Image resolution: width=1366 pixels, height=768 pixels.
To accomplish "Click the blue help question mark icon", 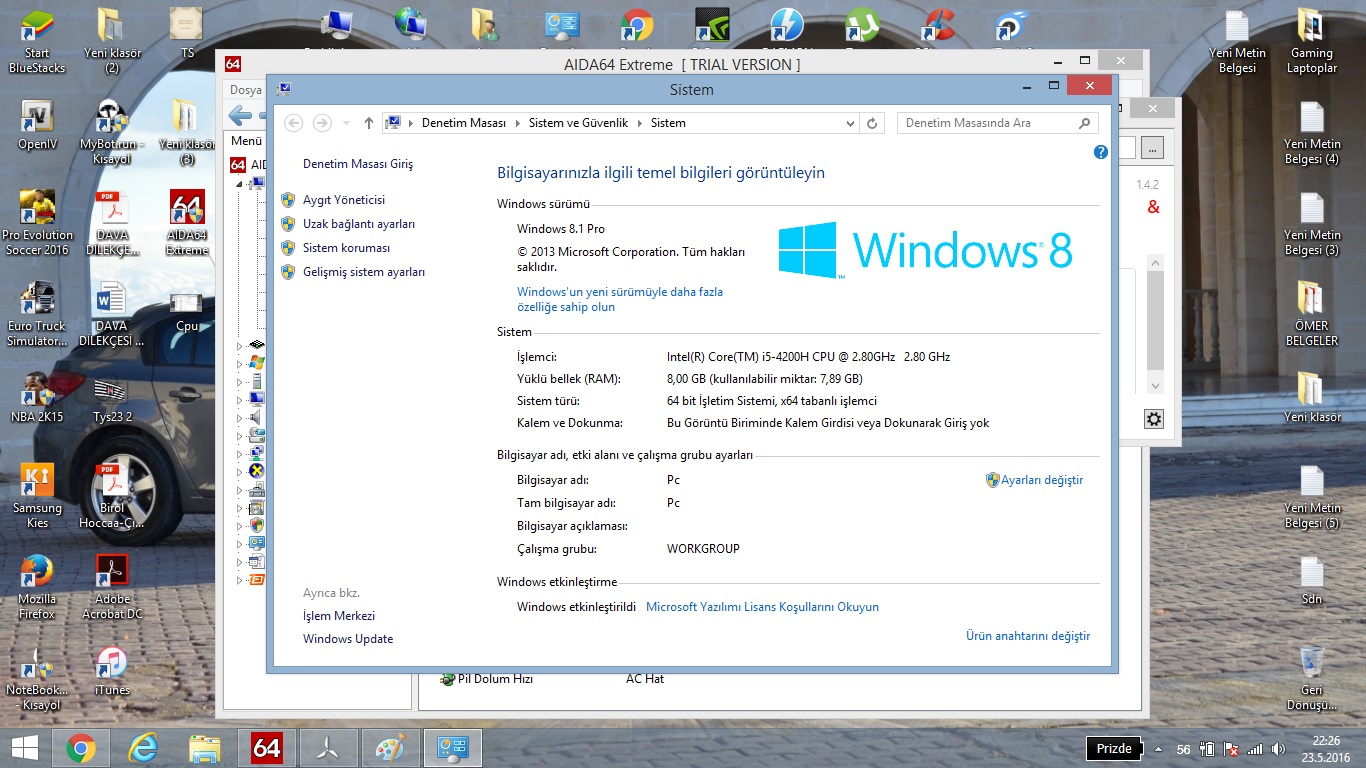I will coord(1101,152).
